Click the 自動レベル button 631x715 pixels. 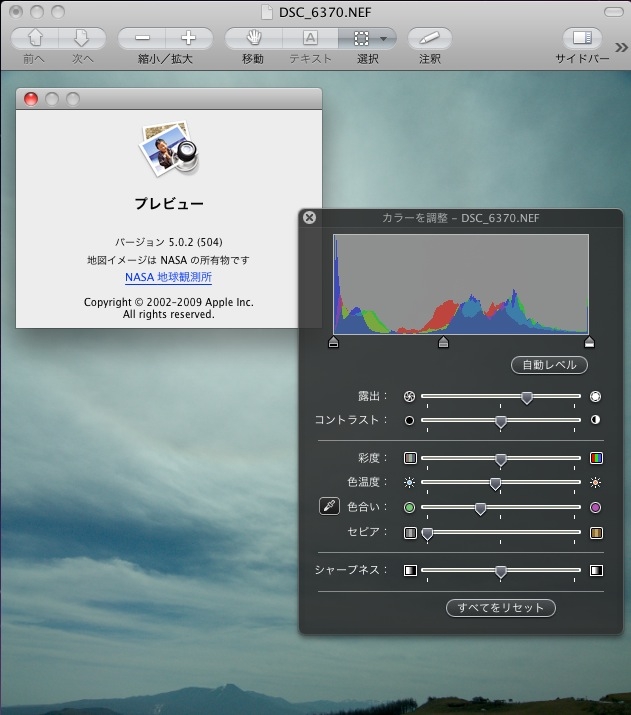point(549,365)
